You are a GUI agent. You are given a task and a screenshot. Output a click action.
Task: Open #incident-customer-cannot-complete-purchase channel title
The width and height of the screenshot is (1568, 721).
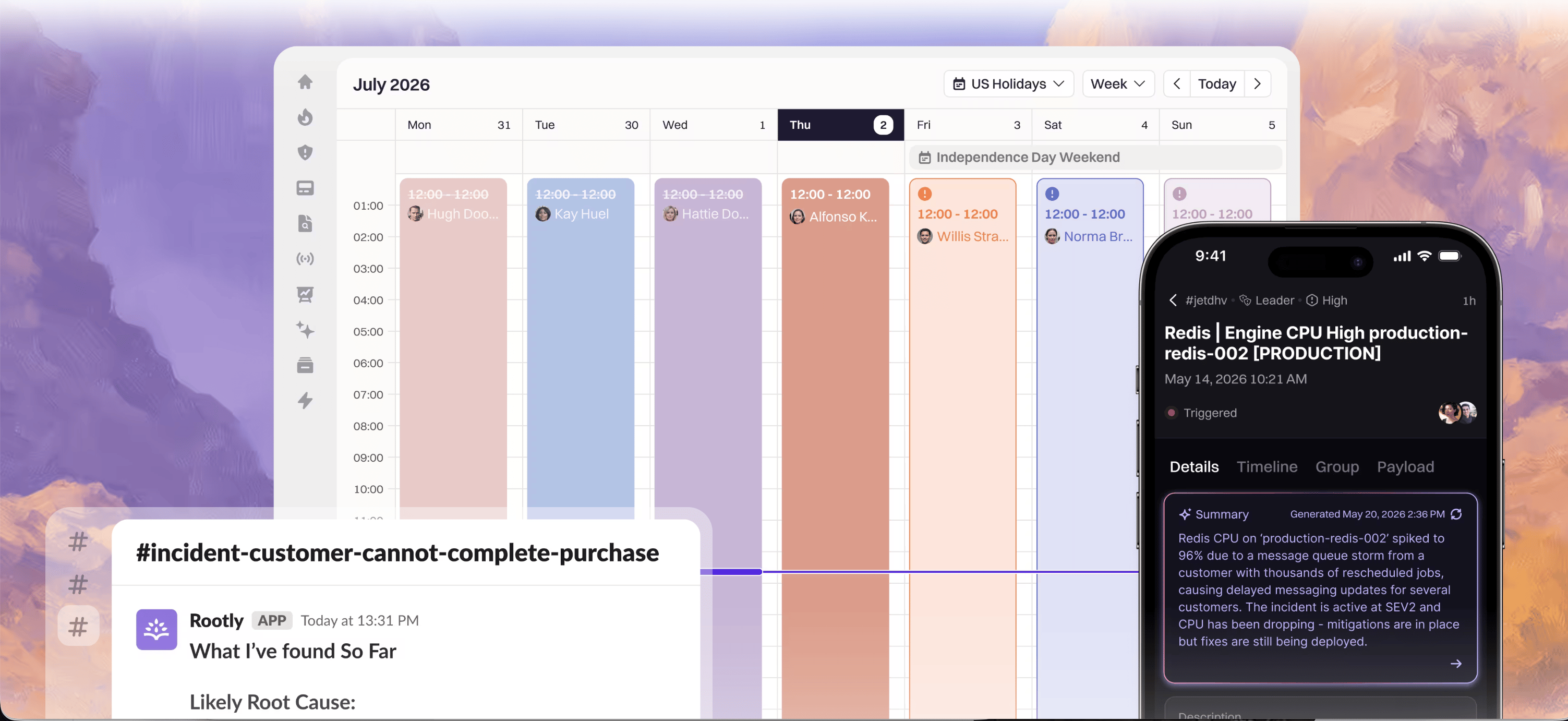click(x=397, y=553)
